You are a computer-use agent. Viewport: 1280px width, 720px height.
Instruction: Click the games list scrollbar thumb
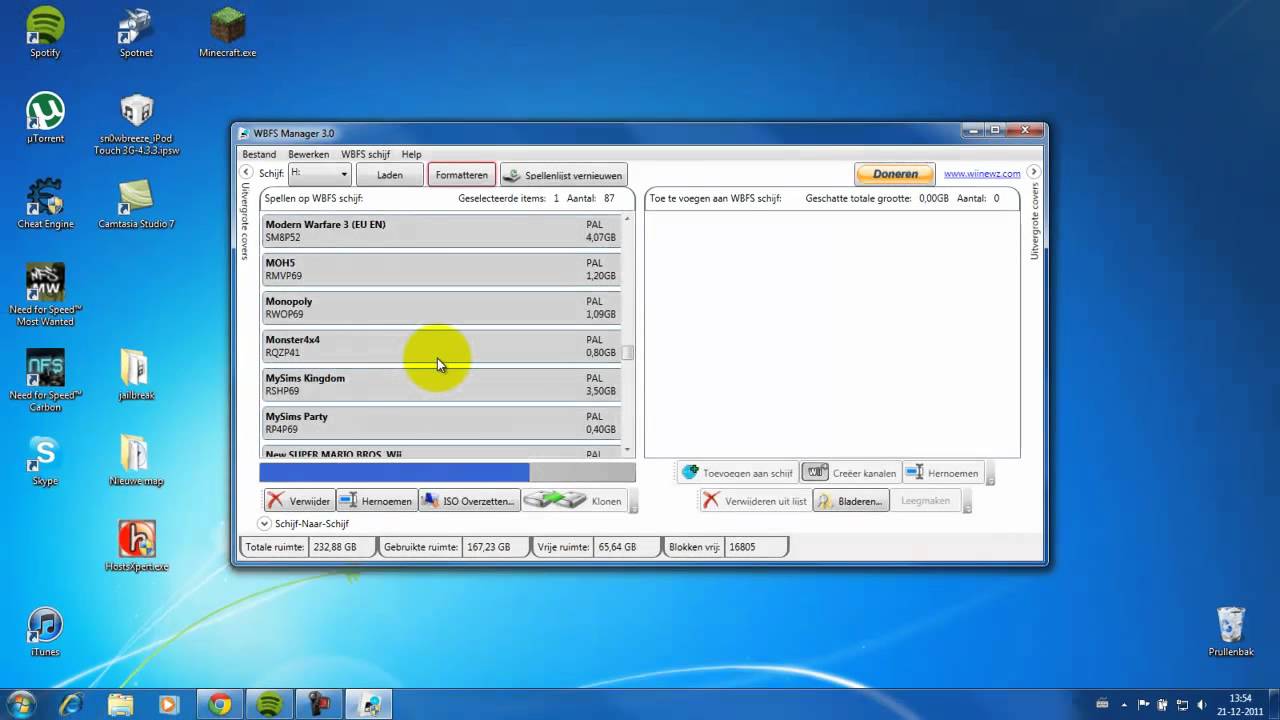(x=628, y=352)
